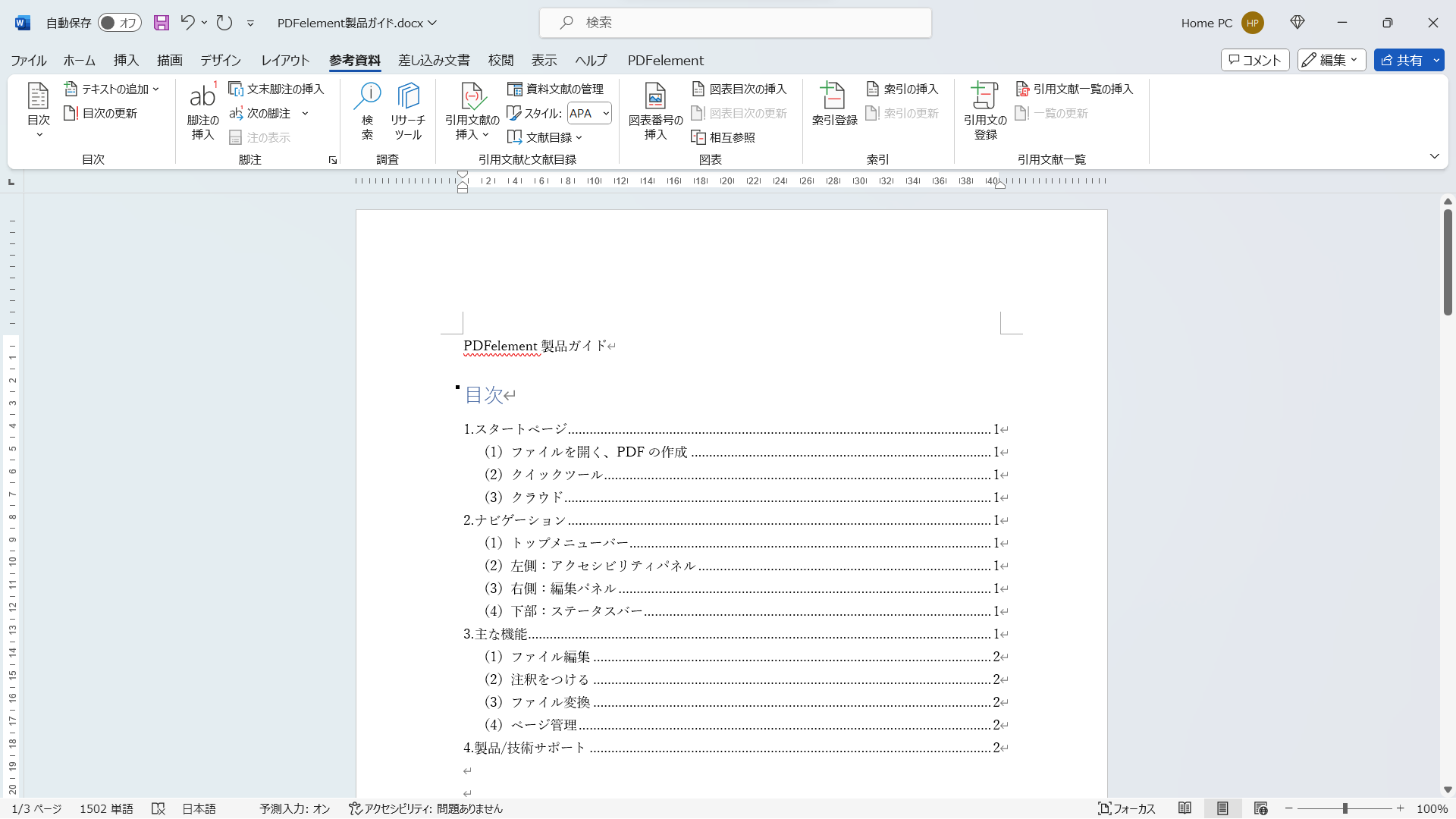Screen dimensions: 1456x819
Task: Click 索引登録 mark entry button
Action: pyautogui.click(x=834, y=105)
